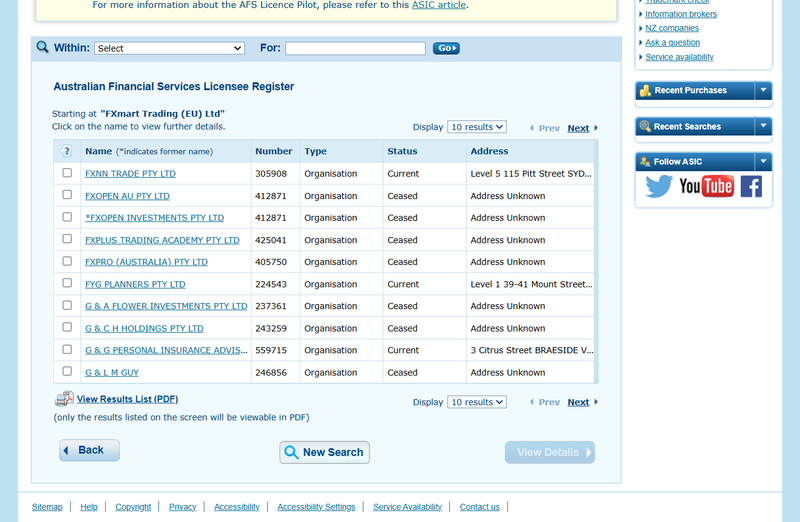Click address 'Level 1 39-41 Mount Street...'
800x522 pixels.
point(531,284)
